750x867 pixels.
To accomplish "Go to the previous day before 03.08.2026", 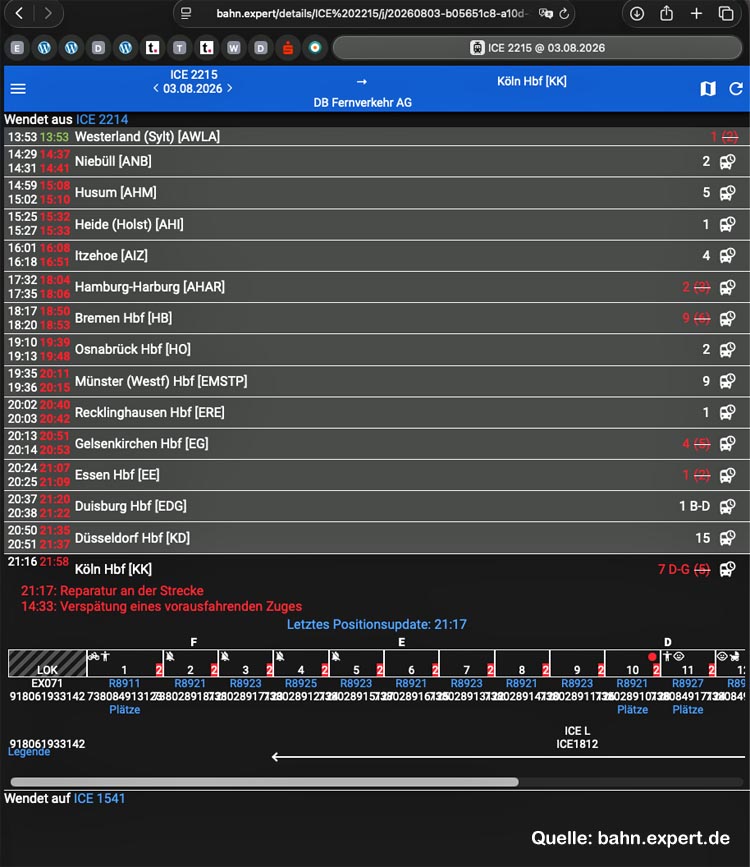I will pos(156,88).
